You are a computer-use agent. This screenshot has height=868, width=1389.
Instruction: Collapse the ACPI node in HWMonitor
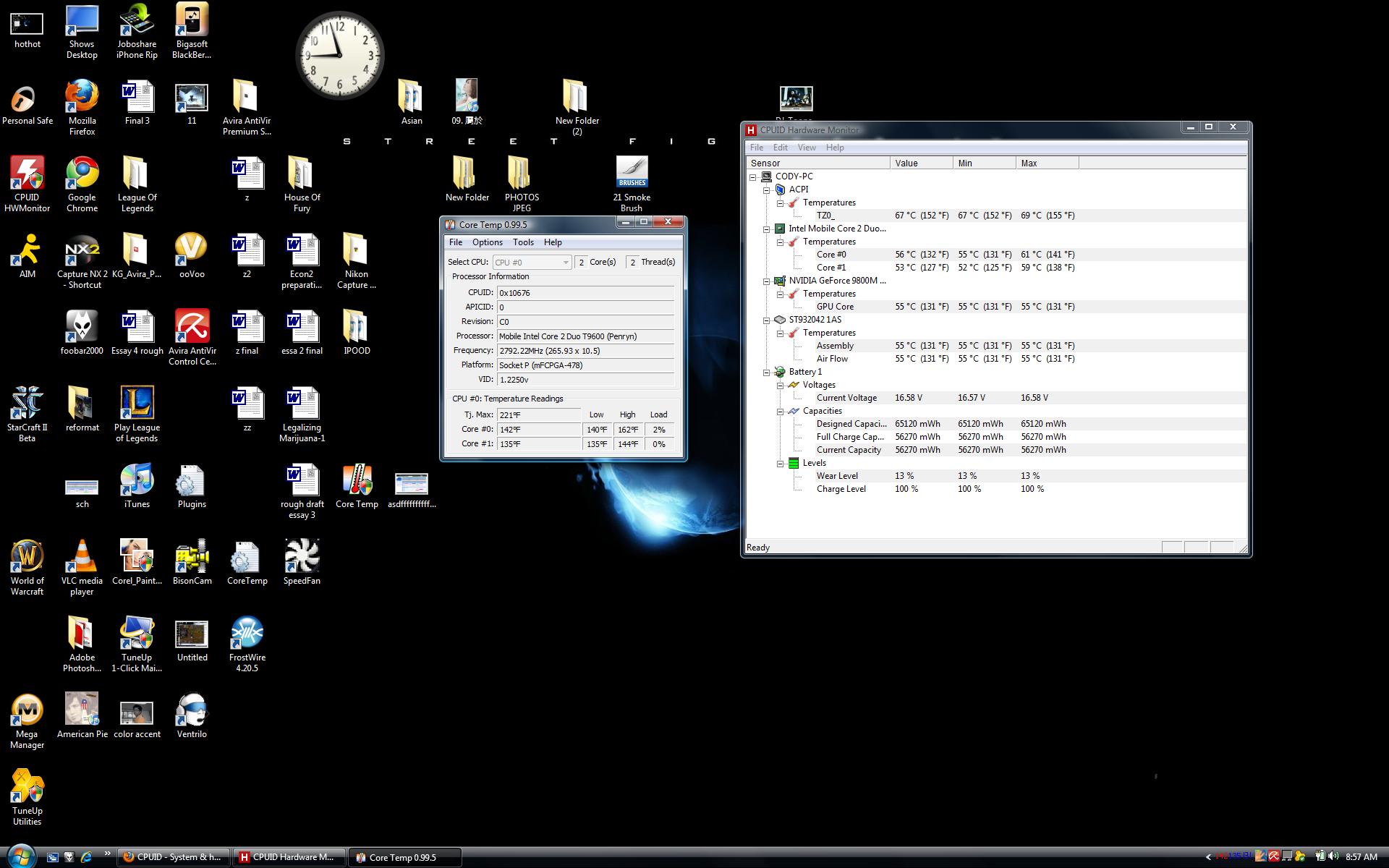[767, 190]
